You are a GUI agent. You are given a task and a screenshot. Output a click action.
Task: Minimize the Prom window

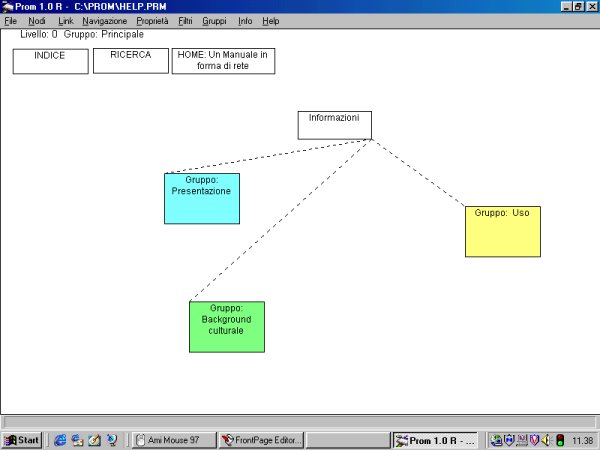point(567,7)
